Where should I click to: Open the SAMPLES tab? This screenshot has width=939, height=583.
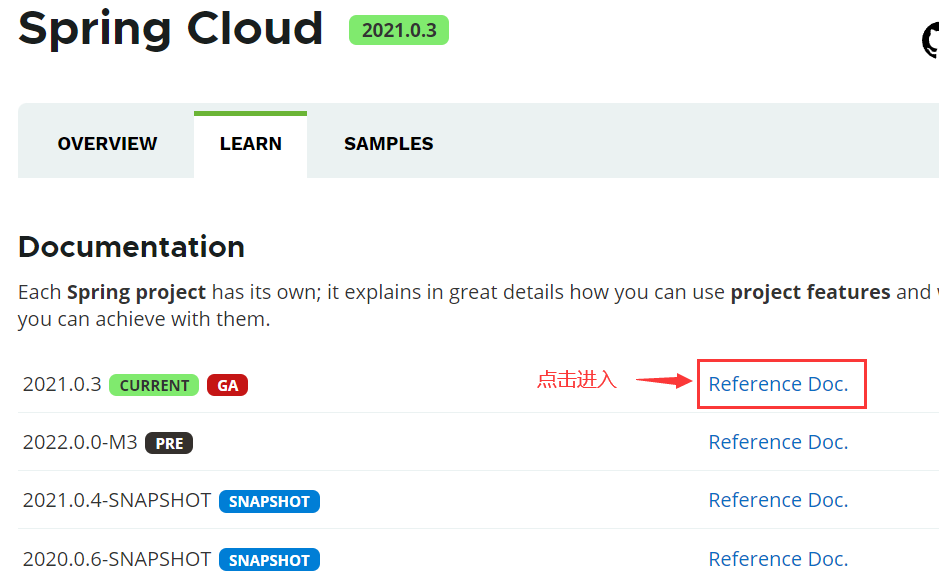388,143
